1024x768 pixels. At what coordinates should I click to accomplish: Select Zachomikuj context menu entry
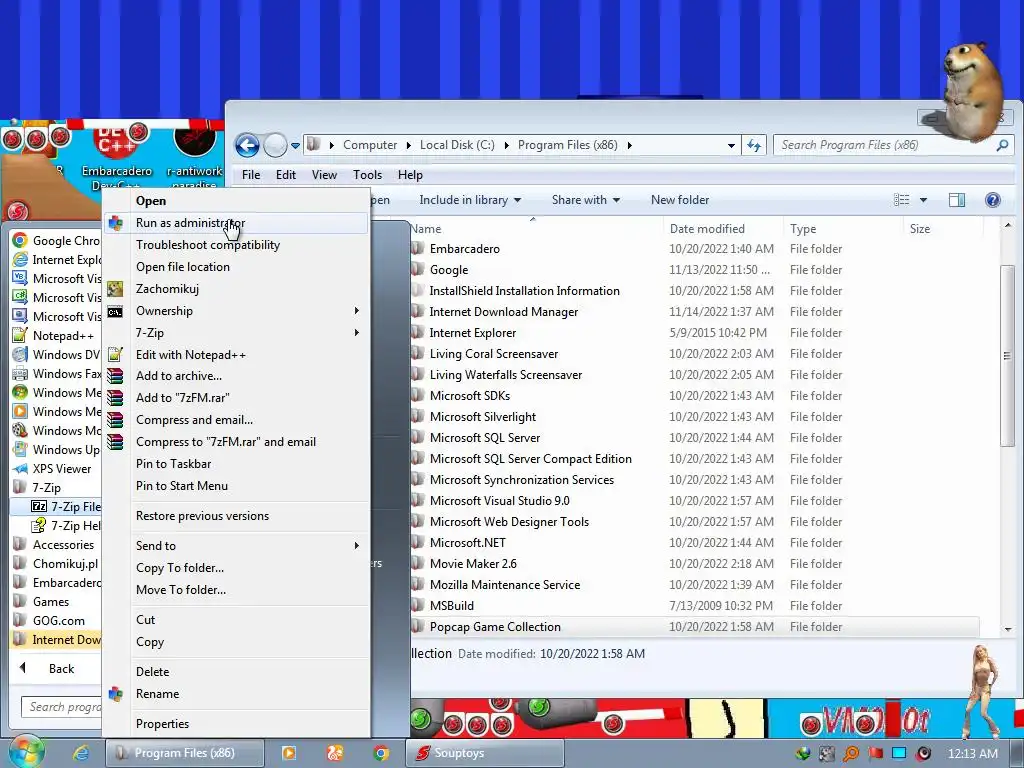click(167, 289)
